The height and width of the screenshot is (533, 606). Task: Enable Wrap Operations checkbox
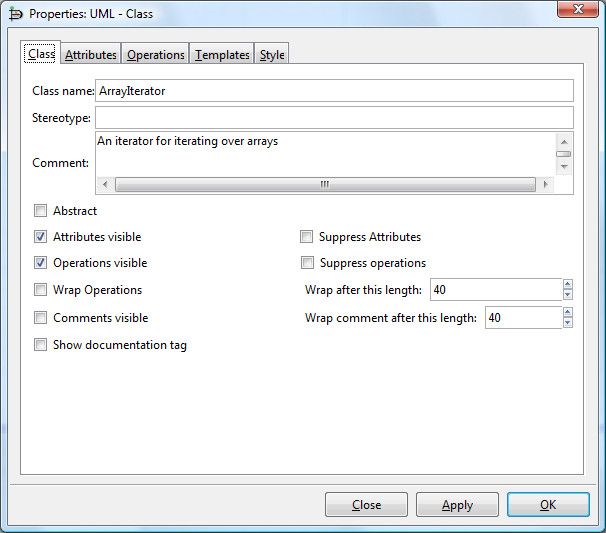coord(40,289)
